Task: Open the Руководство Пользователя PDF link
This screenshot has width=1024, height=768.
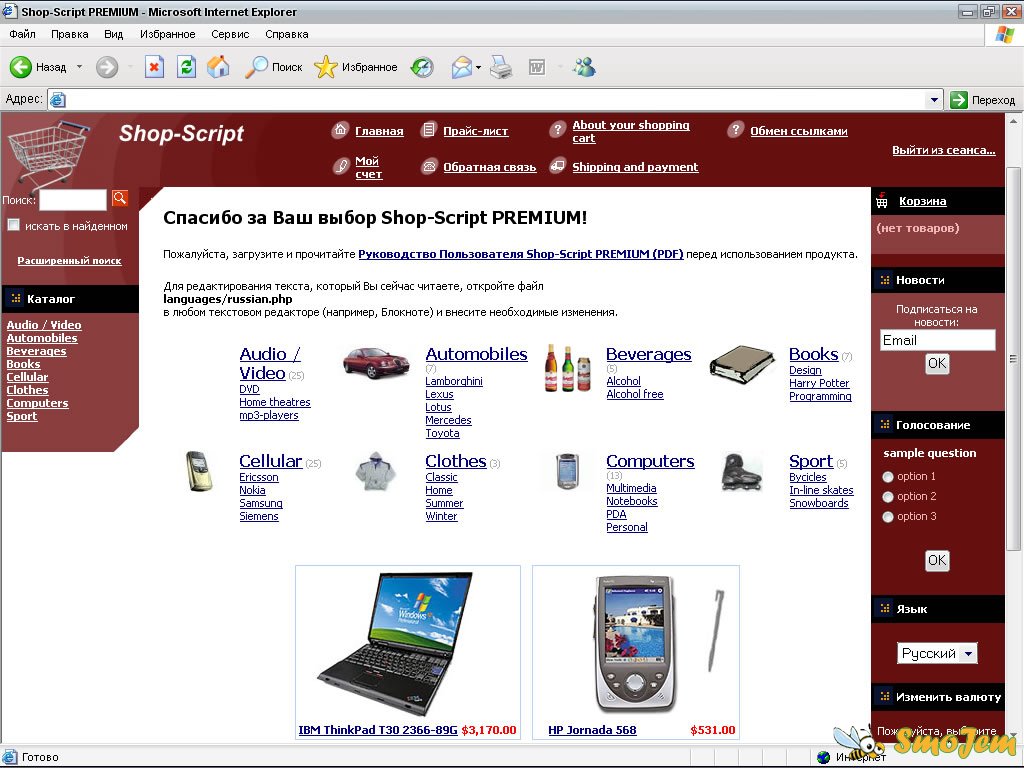Action: click(520, 254)
